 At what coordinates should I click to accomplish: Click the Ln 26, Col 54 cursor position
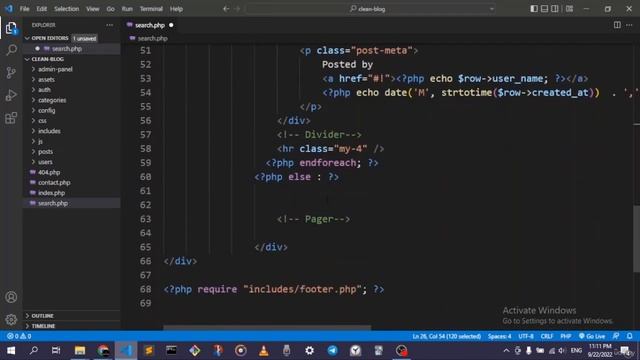tap(447, 336)
